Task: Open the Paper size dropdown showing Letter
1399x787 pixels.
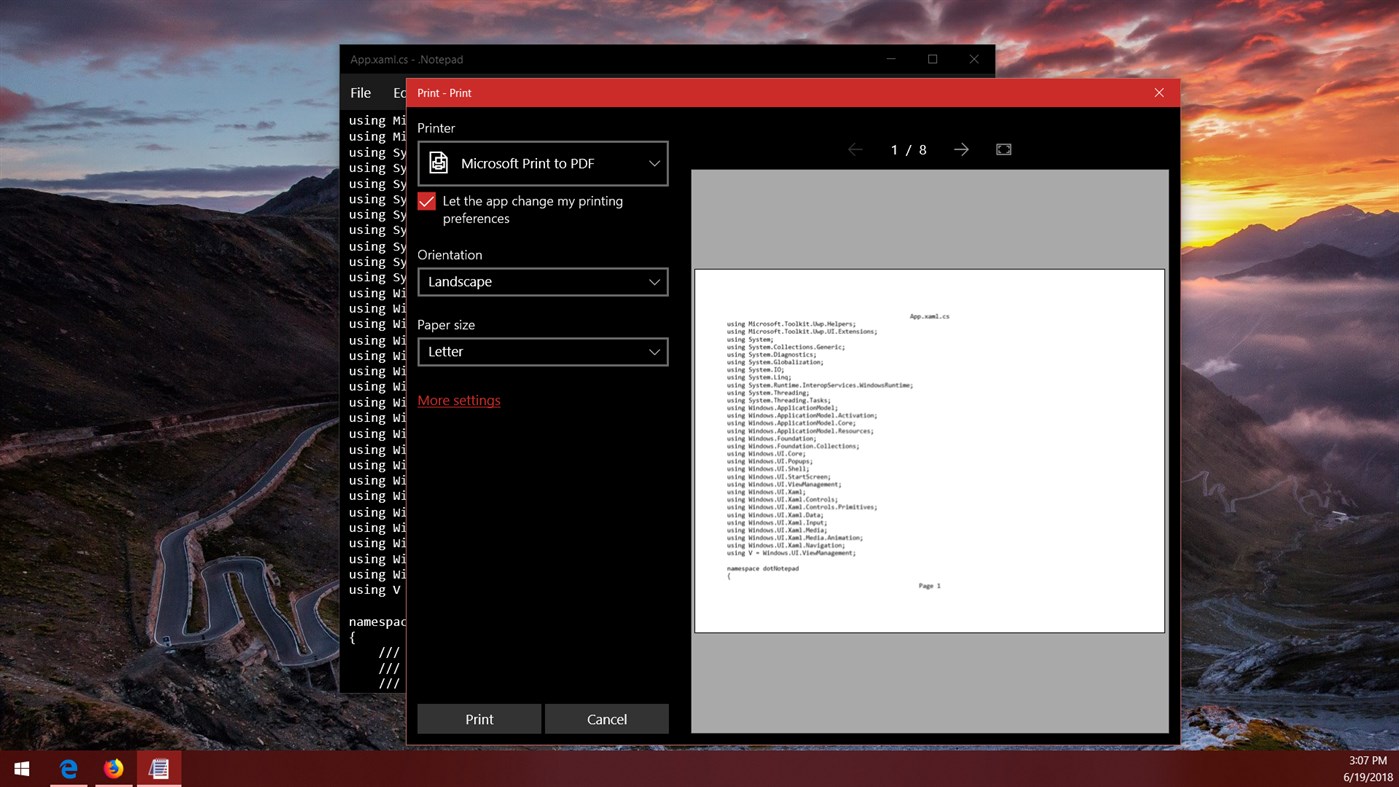Action: tap(543, 351)
